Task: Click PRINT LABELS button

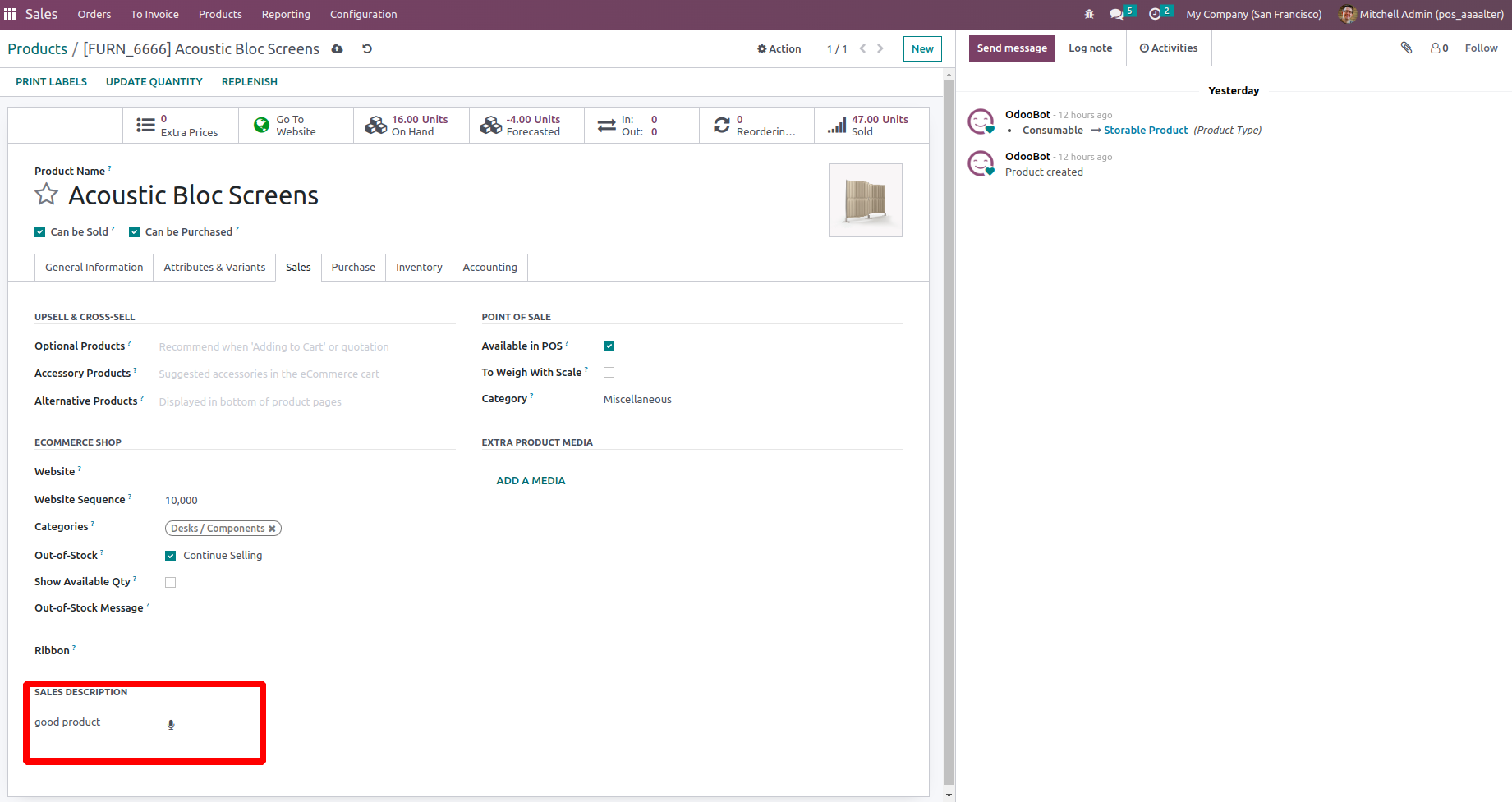Action: coord(51,82)
